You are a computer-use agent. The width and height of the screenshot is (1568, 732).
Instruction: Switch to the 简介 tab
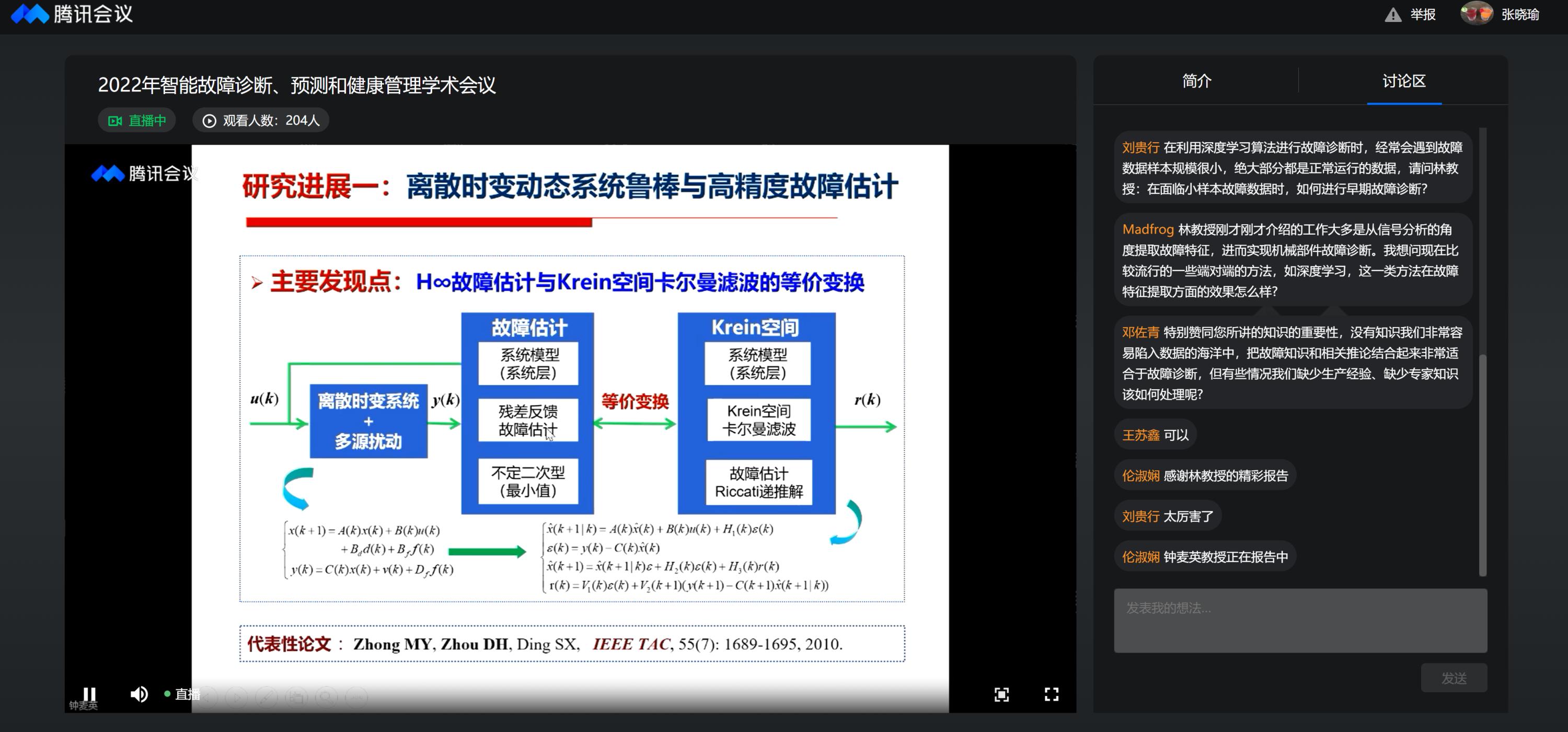tap(1196, 81)
